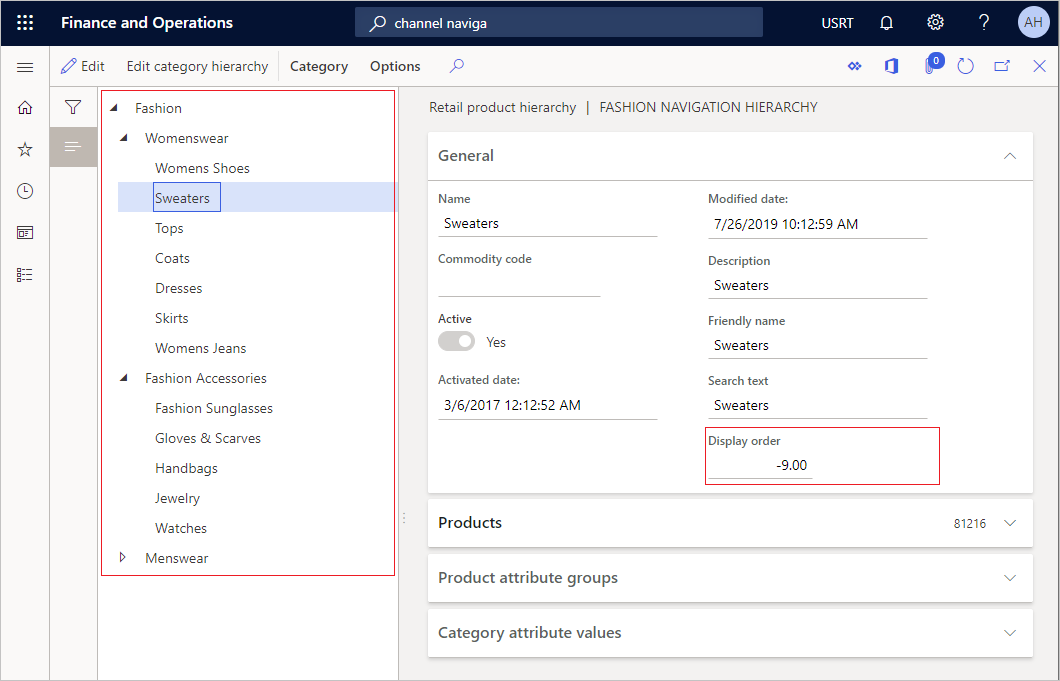1060x681 pixels.
Task: Open the Category menu tab
Action: coord(319,66)
